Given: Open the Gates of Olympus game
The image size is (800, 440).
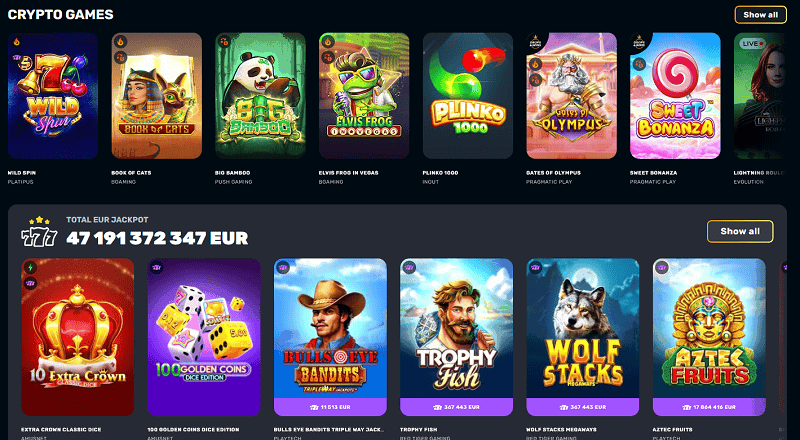Looking at the screenshot, I should click(x=571, y=95).
